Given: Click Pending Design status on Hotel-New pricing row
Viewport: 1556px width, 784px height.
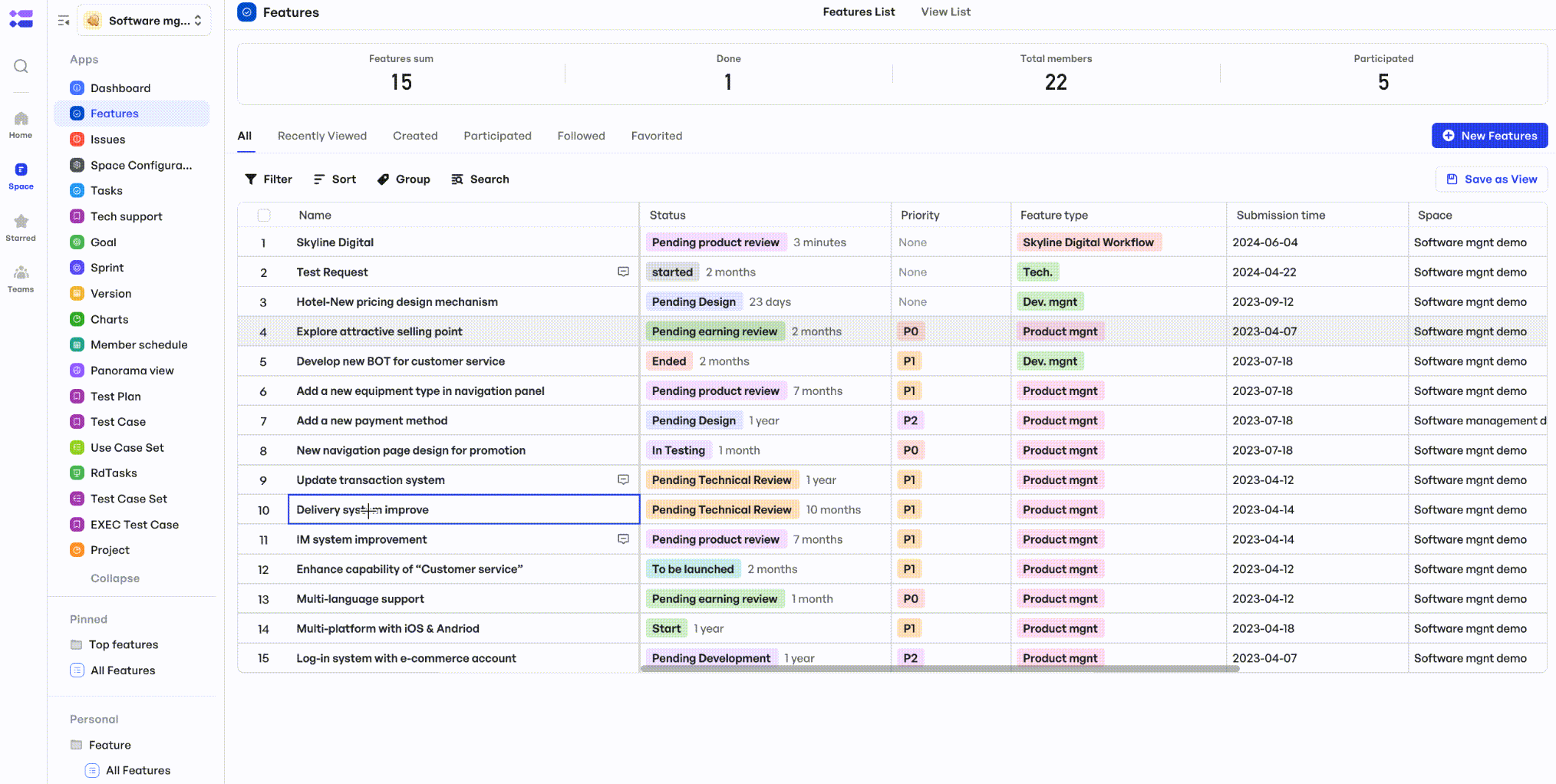Looking at the screenshot, I should [x=694, y=302].
